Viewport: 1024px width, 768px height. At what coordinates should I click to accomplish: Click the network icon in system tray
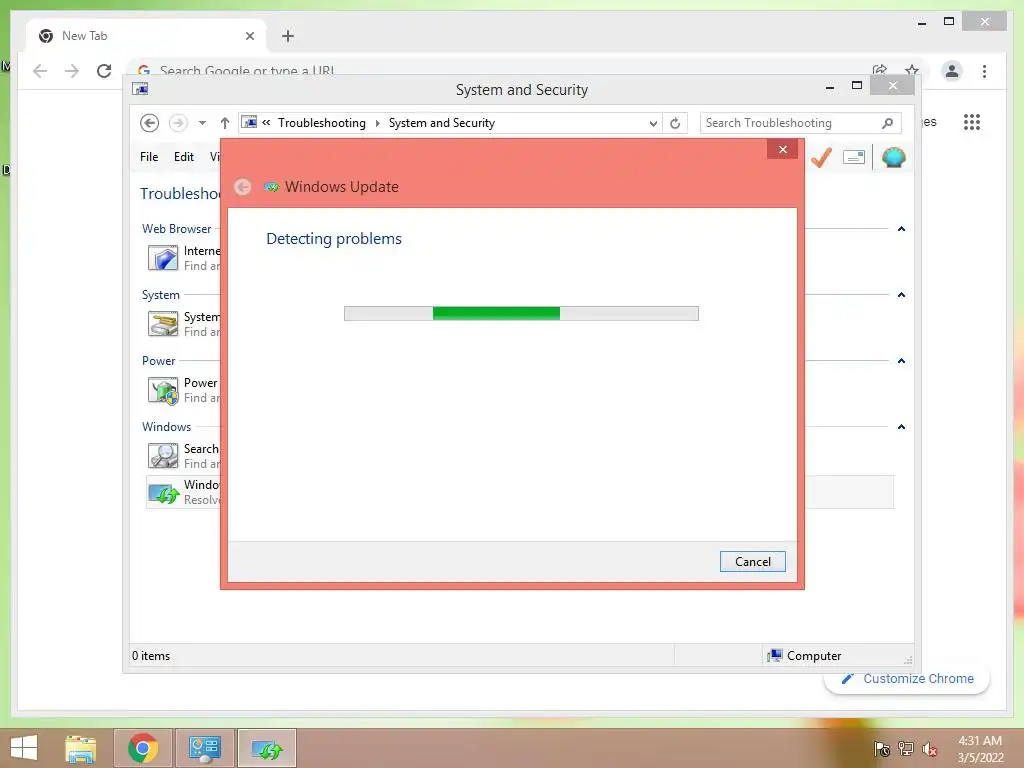coord(906,749)
